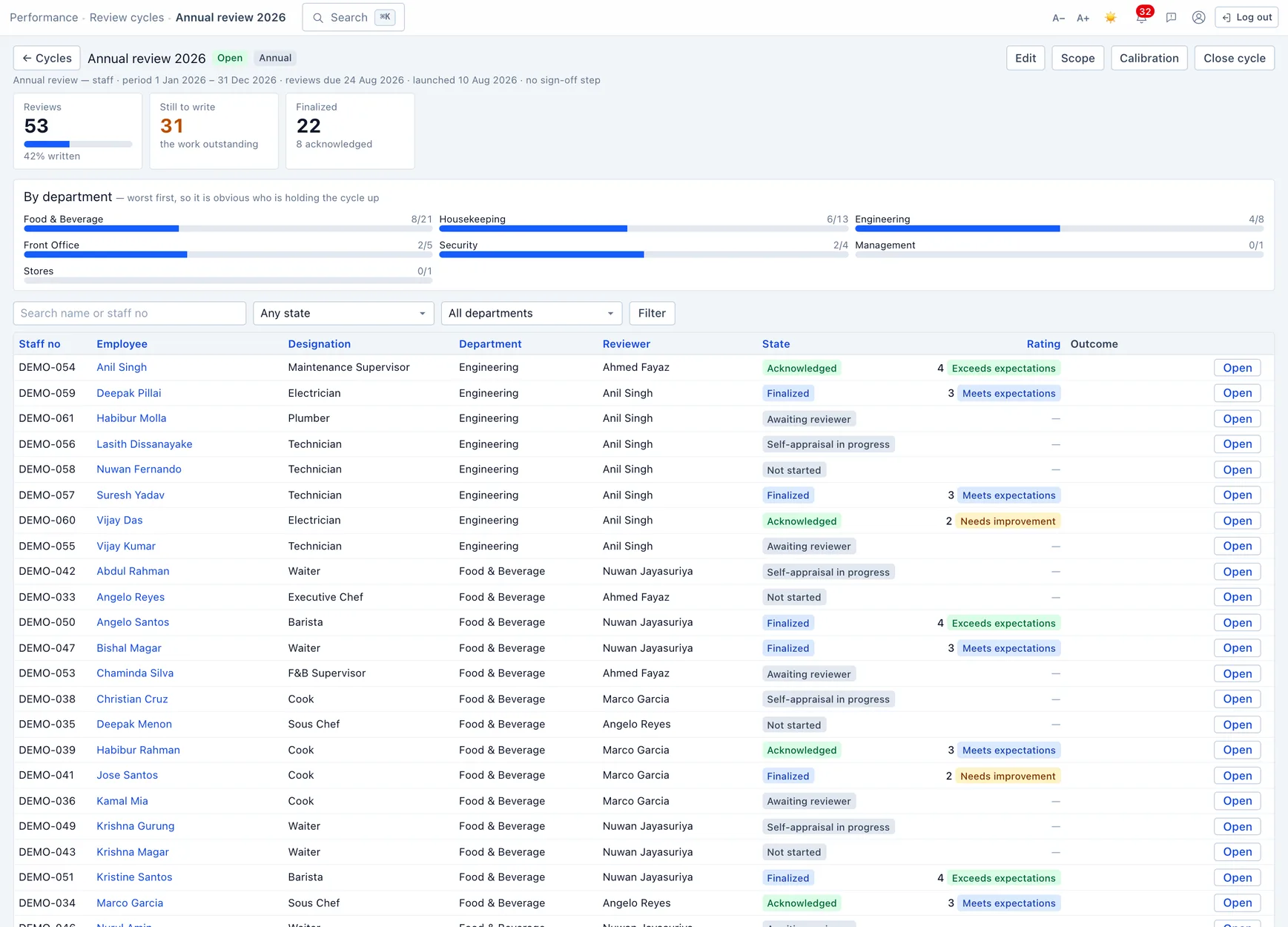The height and width of the screenshot is (927, 1288).
Task: Open employee Habibur Molla link
Action: click(x=131, y=418)
